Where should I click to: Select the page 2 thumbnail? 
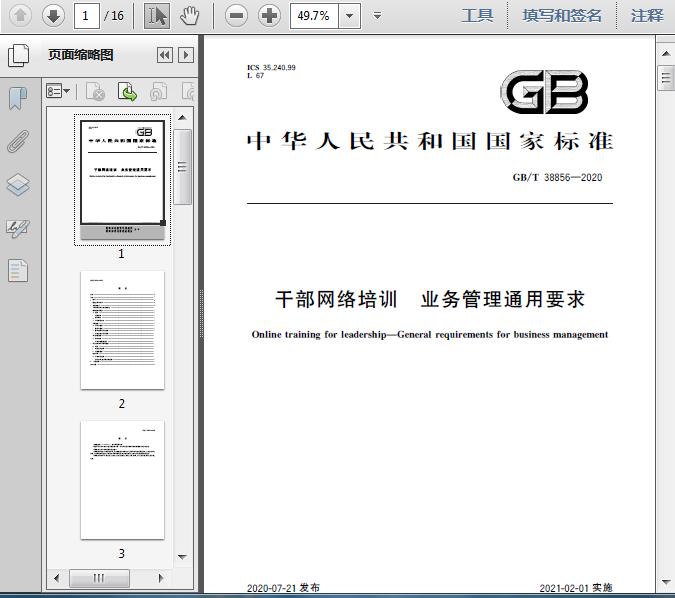point(122,330)
